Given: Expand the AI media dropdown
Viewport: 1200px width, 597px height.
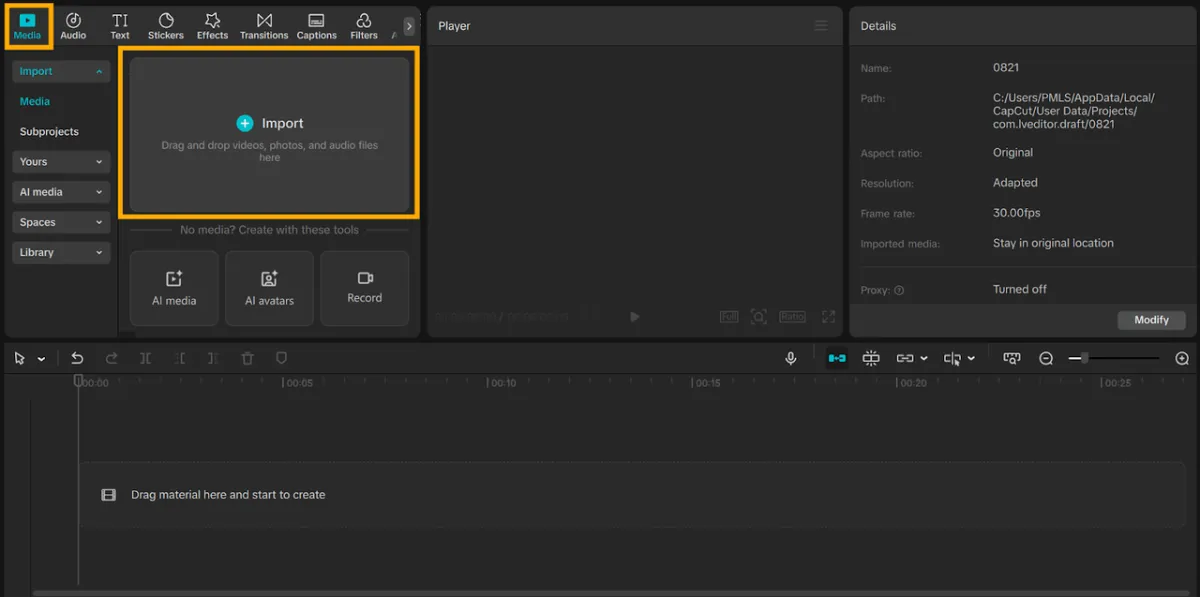Looking at the screenshot, I should [62, 192].
